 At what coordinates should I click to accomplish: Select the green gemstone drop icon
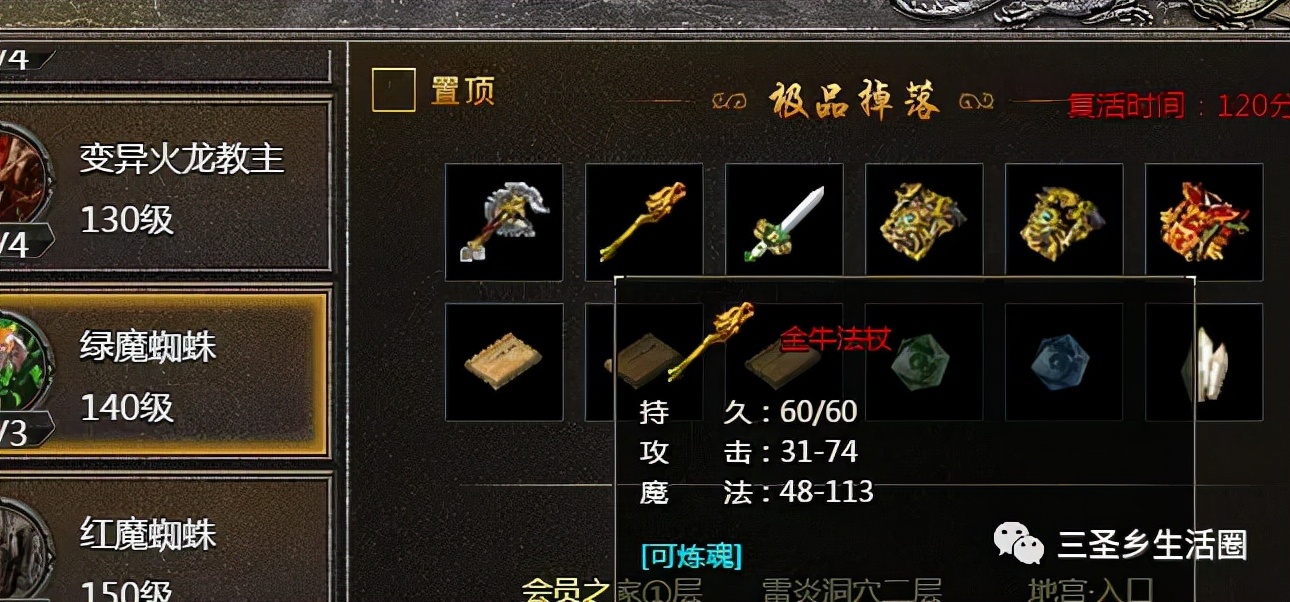pyautogui.click(x=924, y=362)
